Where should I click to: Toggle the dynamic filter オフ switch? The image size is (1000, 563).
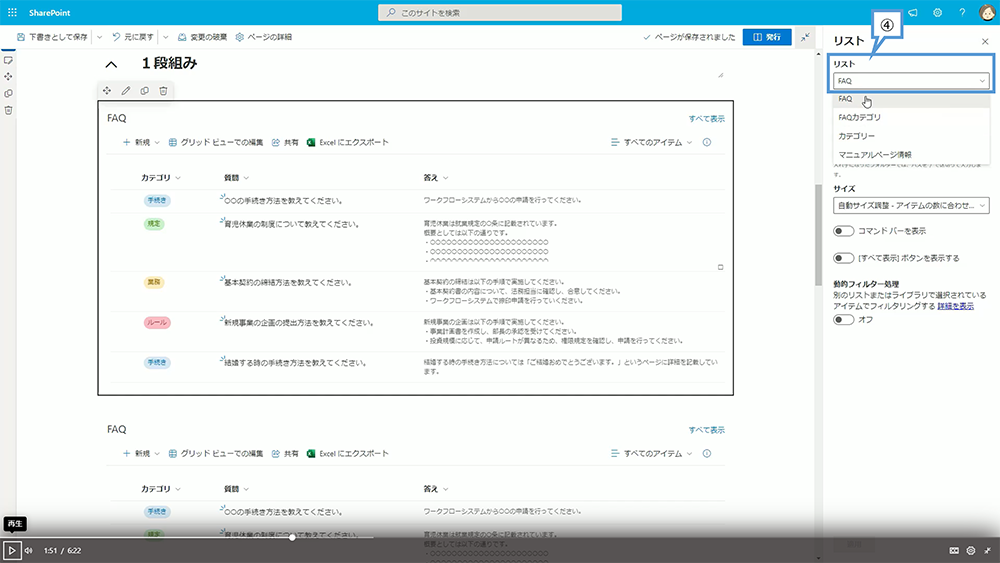click(x=843, y=319)
